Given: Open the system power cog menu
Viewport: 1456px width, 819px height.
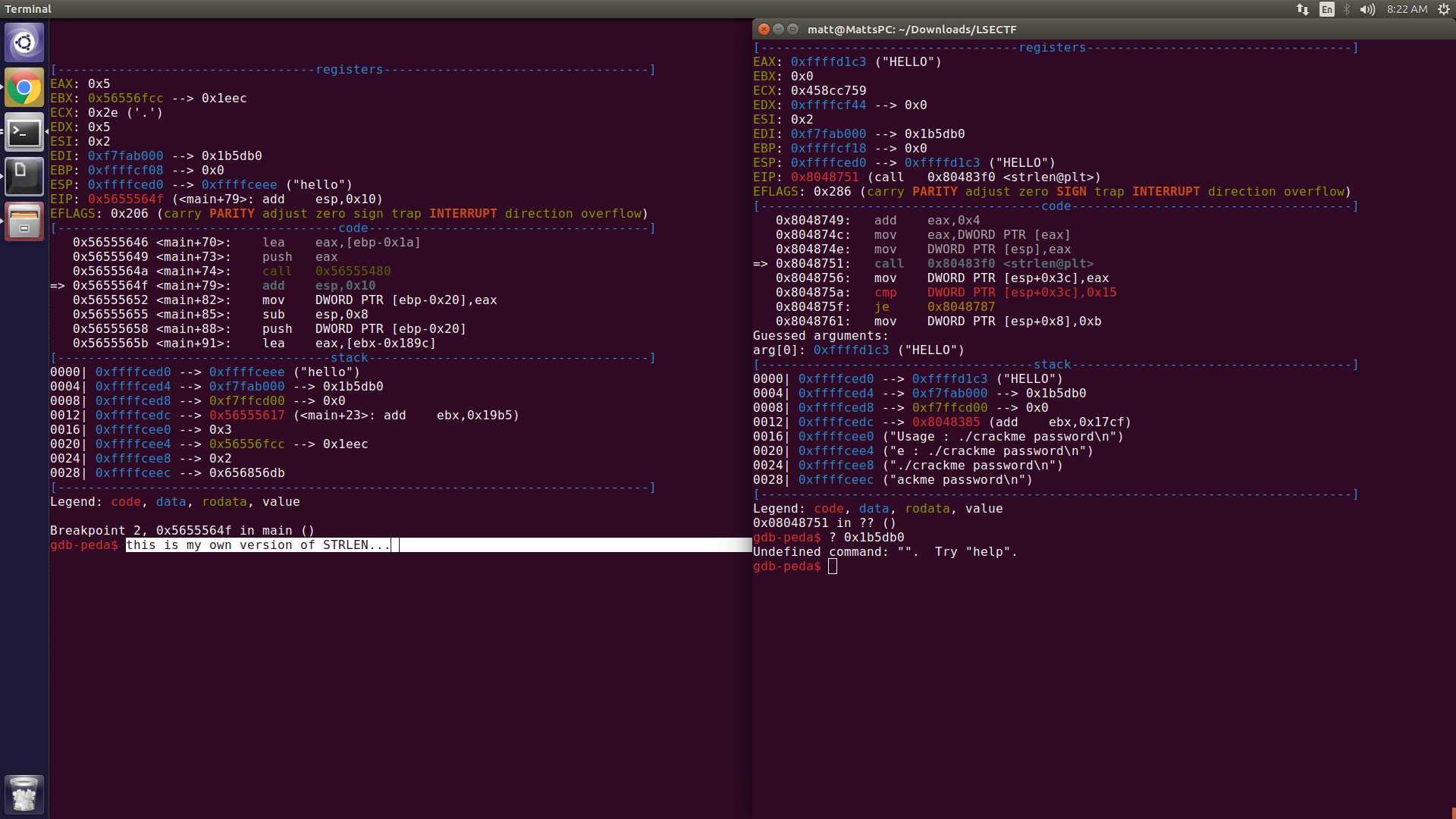Looking at the screenshot, I should click(1444, 9).
